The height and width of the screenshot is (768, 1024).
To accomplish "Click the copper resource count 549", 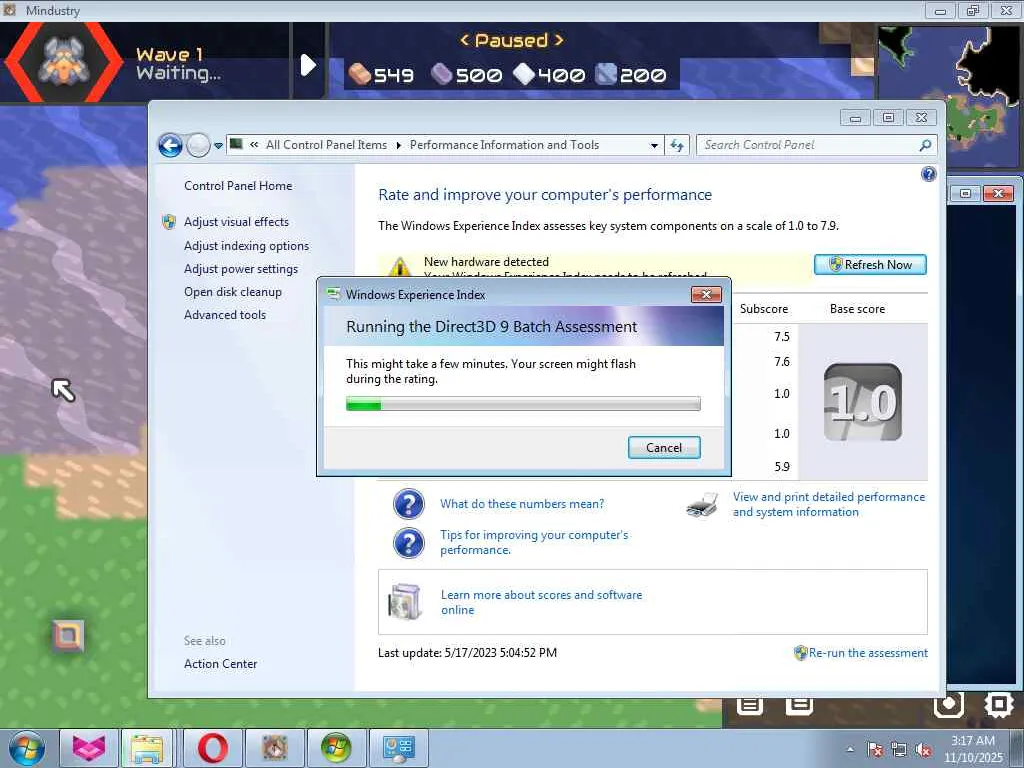I will click(x=393, y=75).
